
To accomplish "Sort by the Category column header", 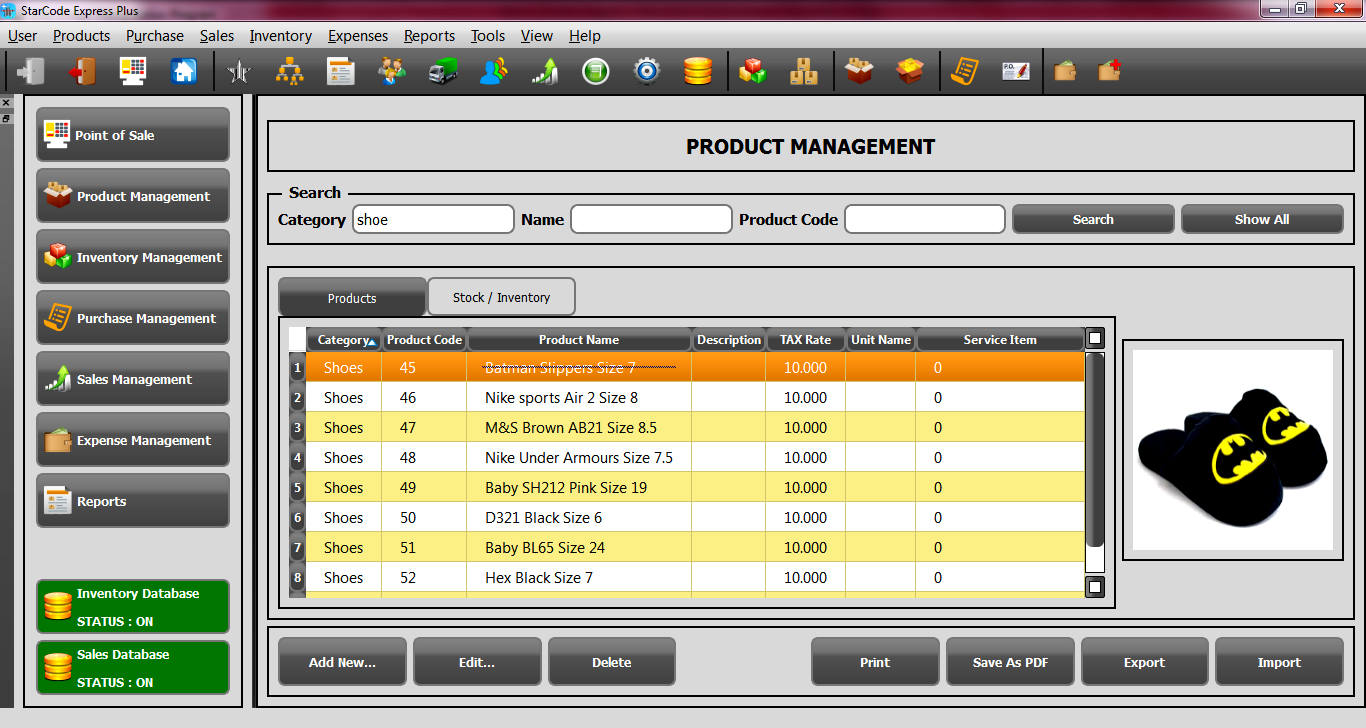I will pos(344,339).
